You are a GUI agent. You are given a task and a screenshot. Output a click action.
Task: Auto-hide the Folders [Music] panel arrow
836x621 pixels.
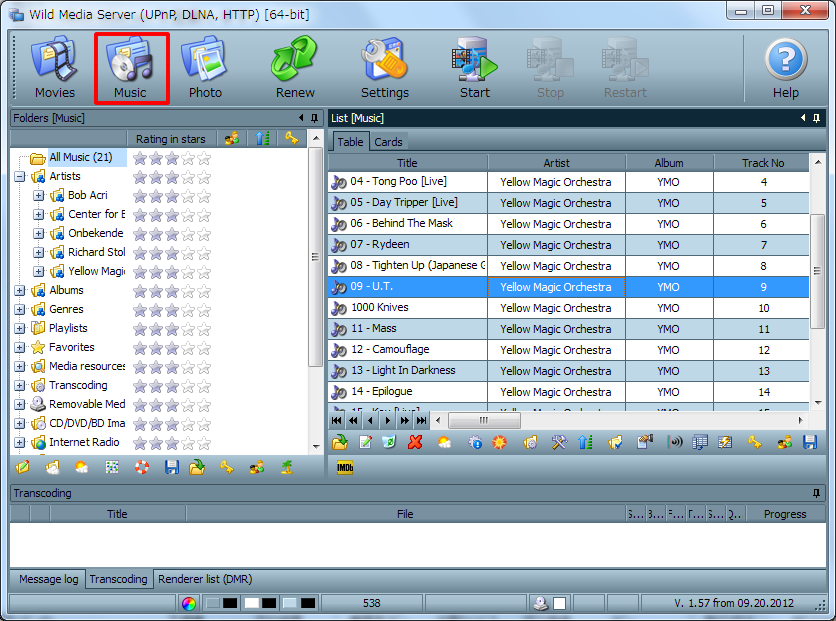pos(301,118)
